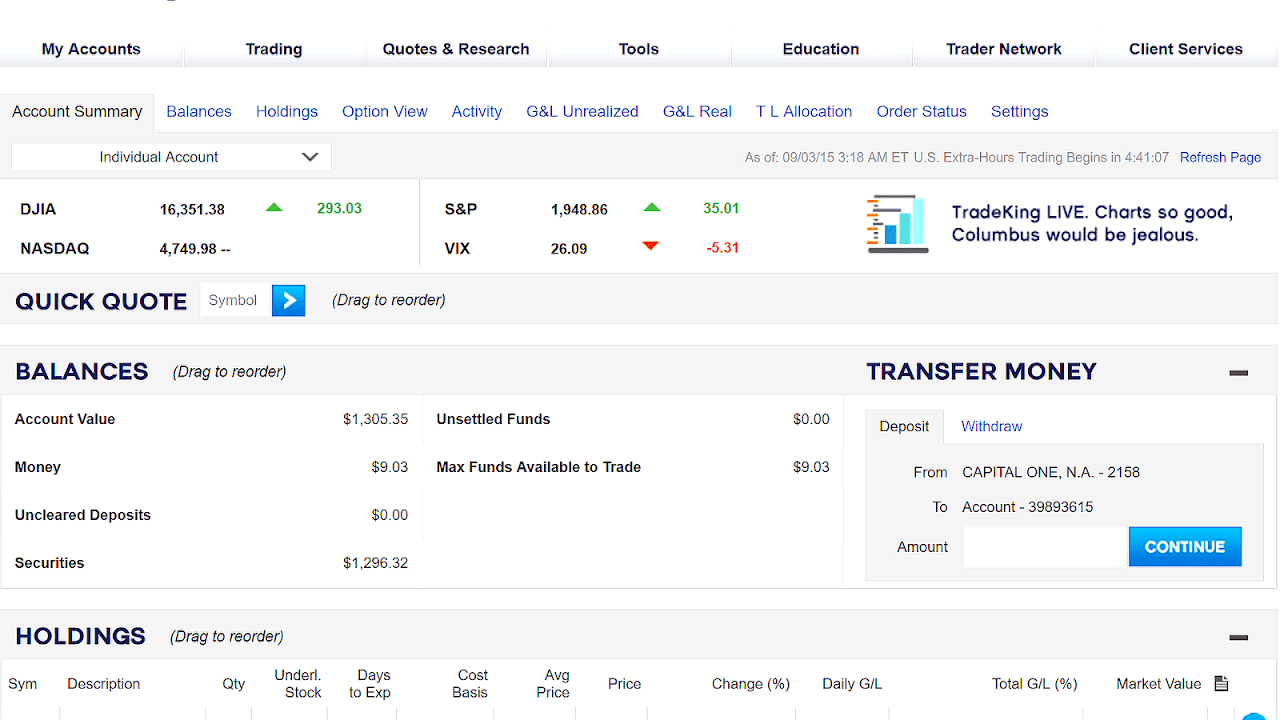Open the Trader Network menu

(1004, 48)
